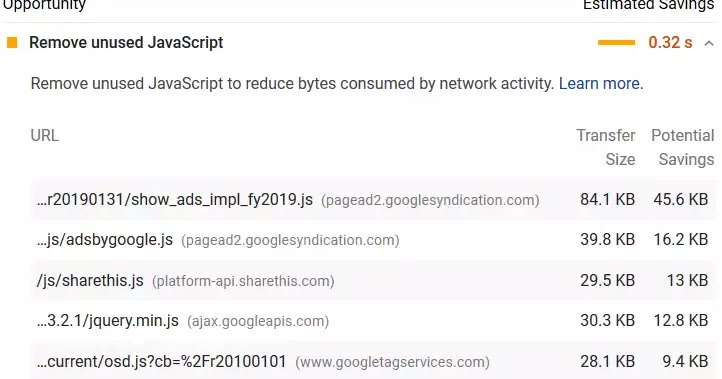
Task: Click the adsbygoogle.js script URL
Action: [105, 240]
